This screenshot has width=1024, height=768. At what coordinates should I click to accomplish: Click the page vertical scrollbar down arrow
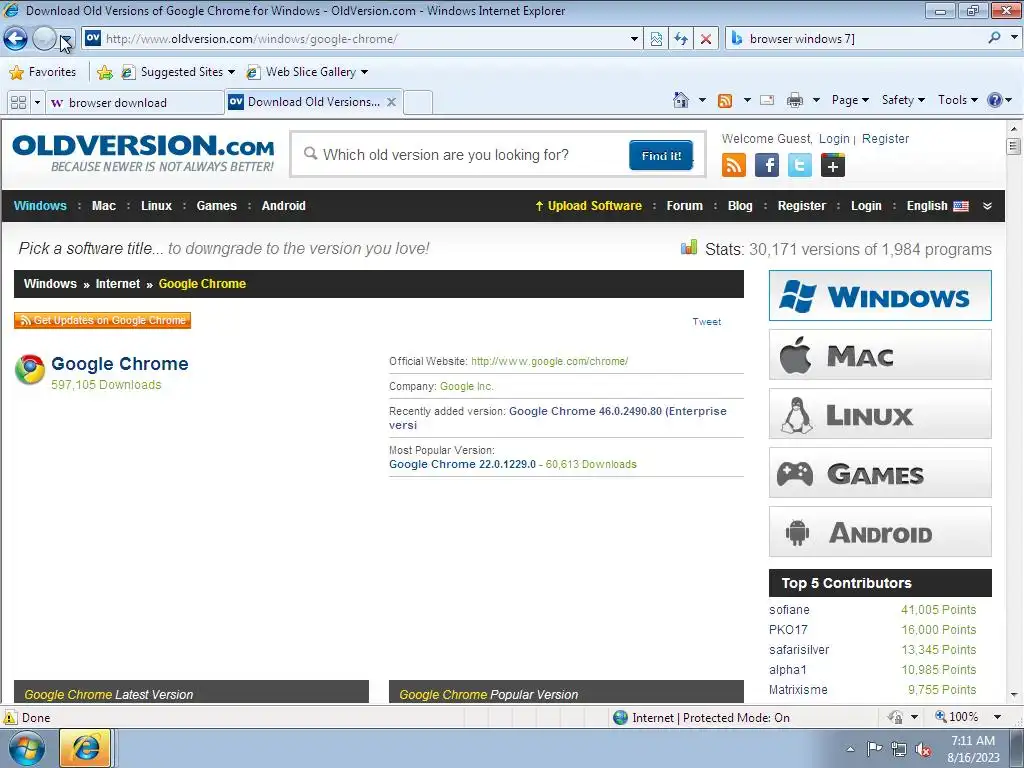(x=1014, y=695)
